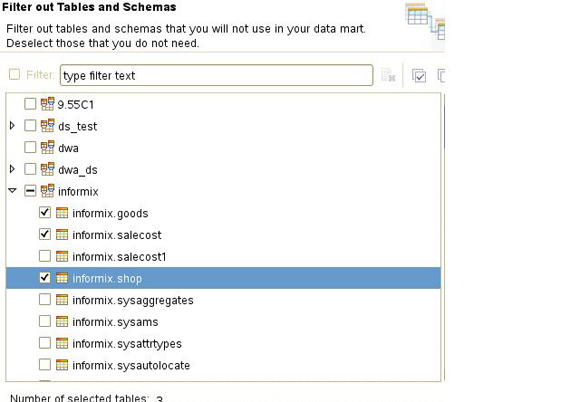The width and height of the screenshot is (580, 402).
Task: Click the dwa schema icon
Action: pyautogui.click(x=47, y=148)
